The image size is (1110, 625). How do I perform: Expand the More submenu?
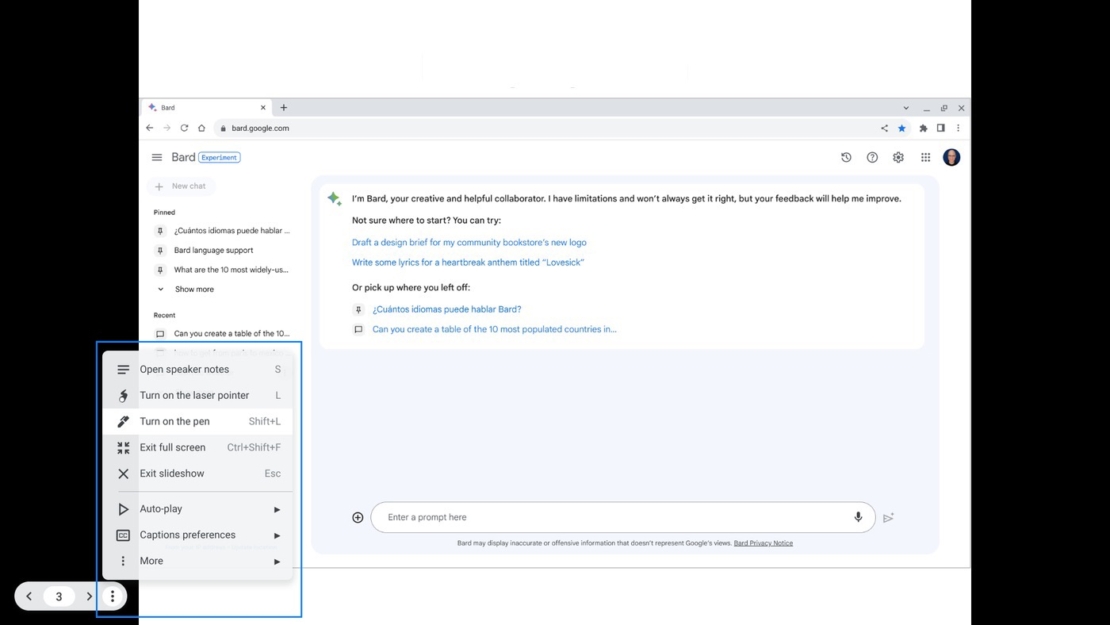click(x=197, y=561)
